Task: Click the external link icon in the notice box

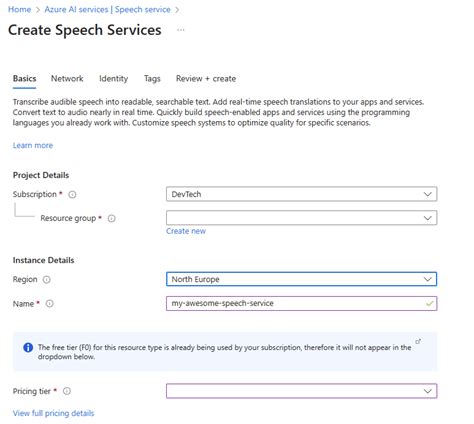Action: tap(418, 341)
